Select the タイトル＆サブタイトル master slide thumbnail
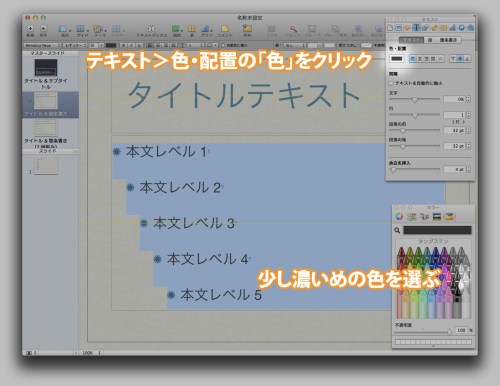500x386 pixels. (x=46, y=68)
